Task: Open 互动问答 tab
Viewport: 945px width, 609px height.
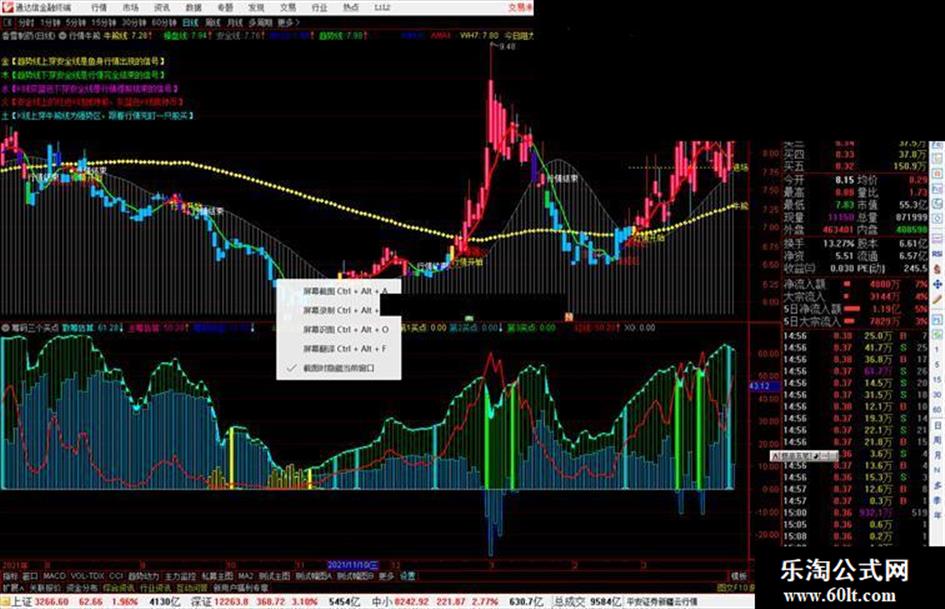Action: tap(192, 588)
